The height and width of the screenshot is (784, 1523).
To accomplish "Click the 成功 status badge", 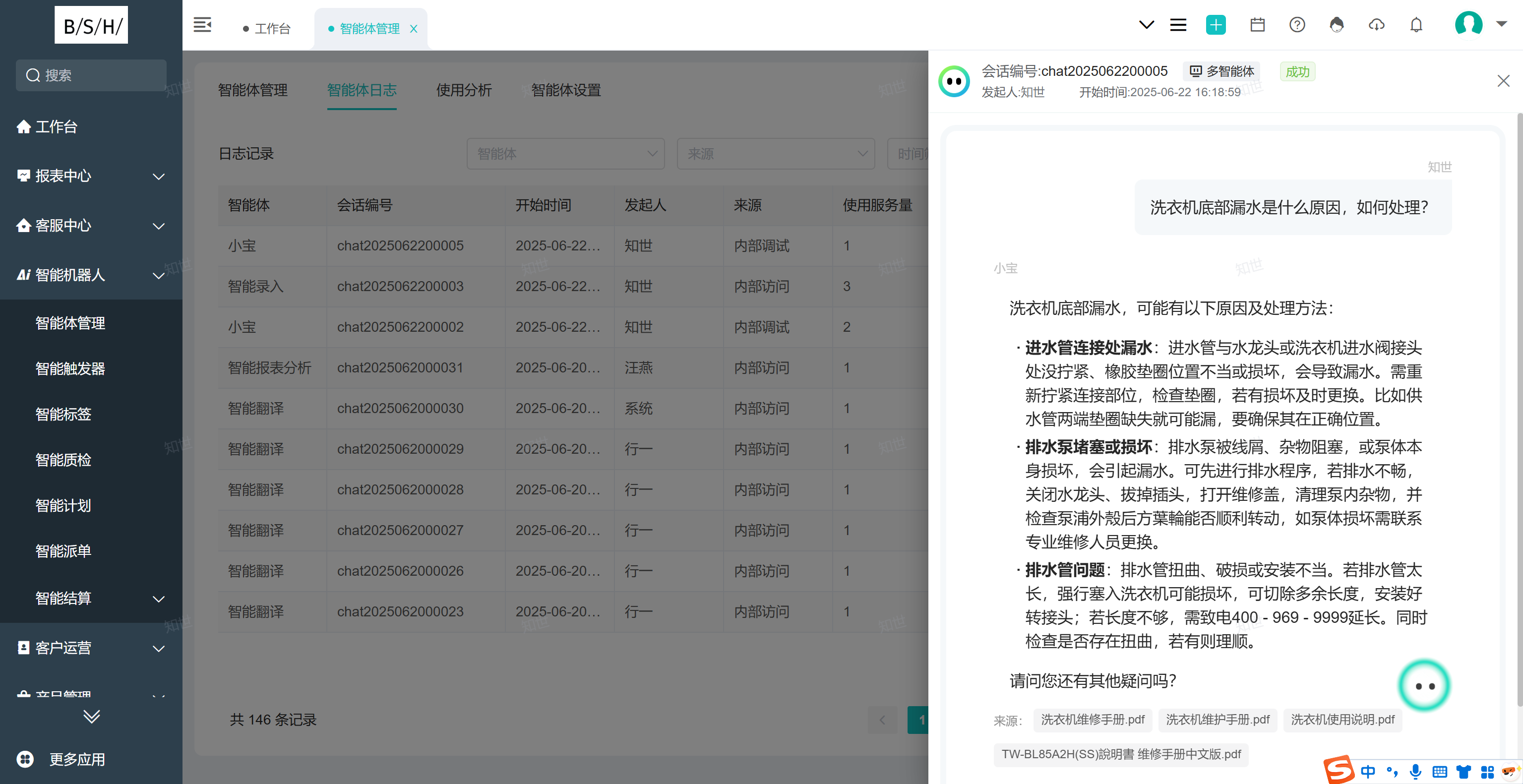I will [1297, 71].
